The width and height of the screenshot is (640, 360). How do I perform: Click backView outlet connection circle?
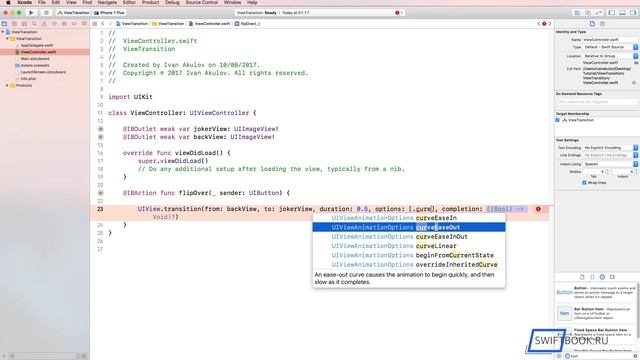coord(100,137)
